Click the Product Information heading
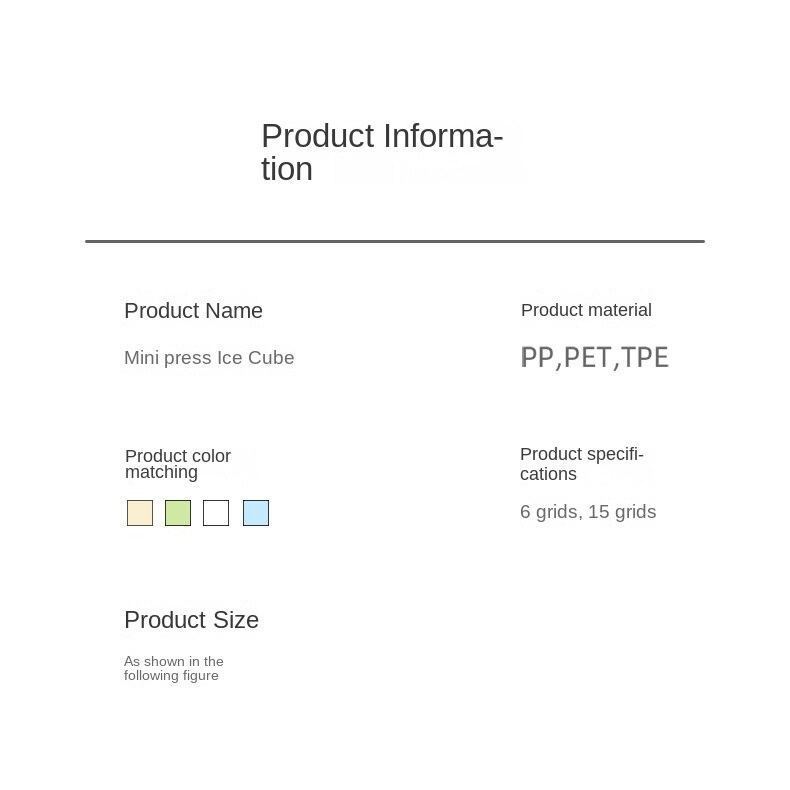This screenshot has width=790, height=790. (382, 152)
